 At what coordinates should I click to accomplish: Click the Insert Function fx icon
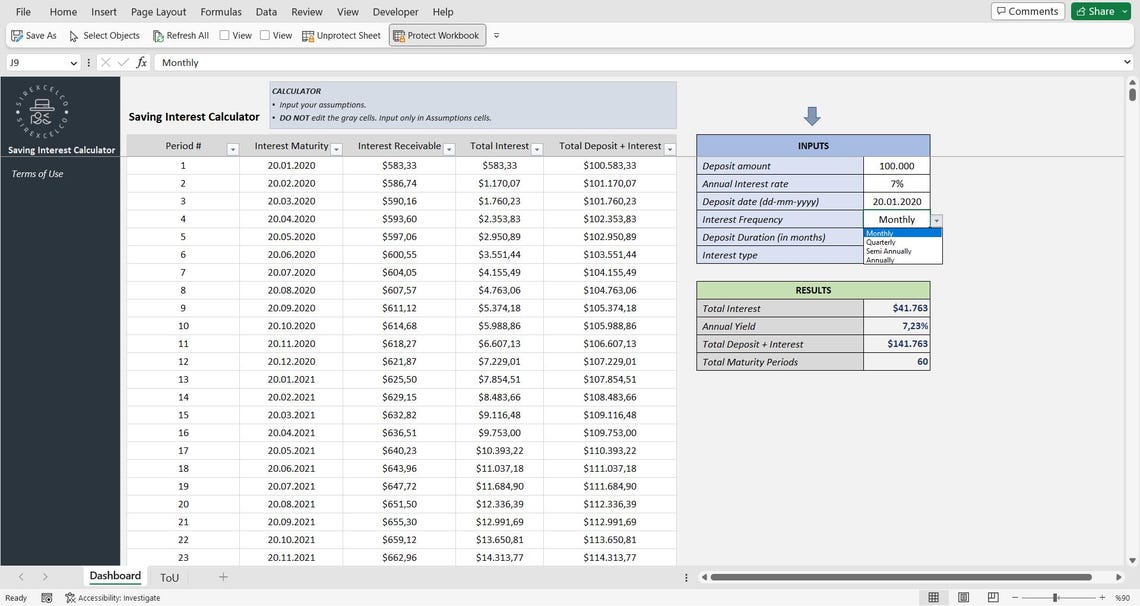[141, 62]
